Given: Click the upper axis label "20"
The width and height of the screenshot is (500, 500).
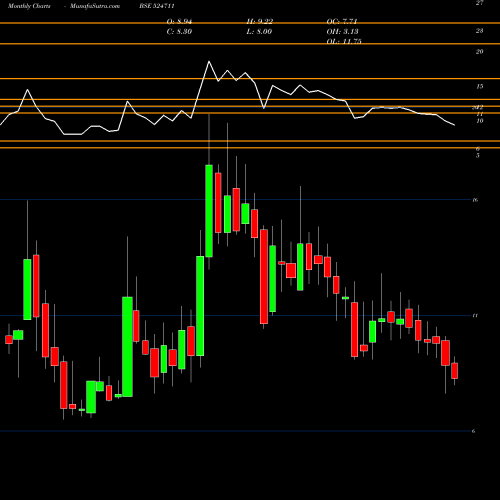Looking at the screenshot, I should point(479,52).
